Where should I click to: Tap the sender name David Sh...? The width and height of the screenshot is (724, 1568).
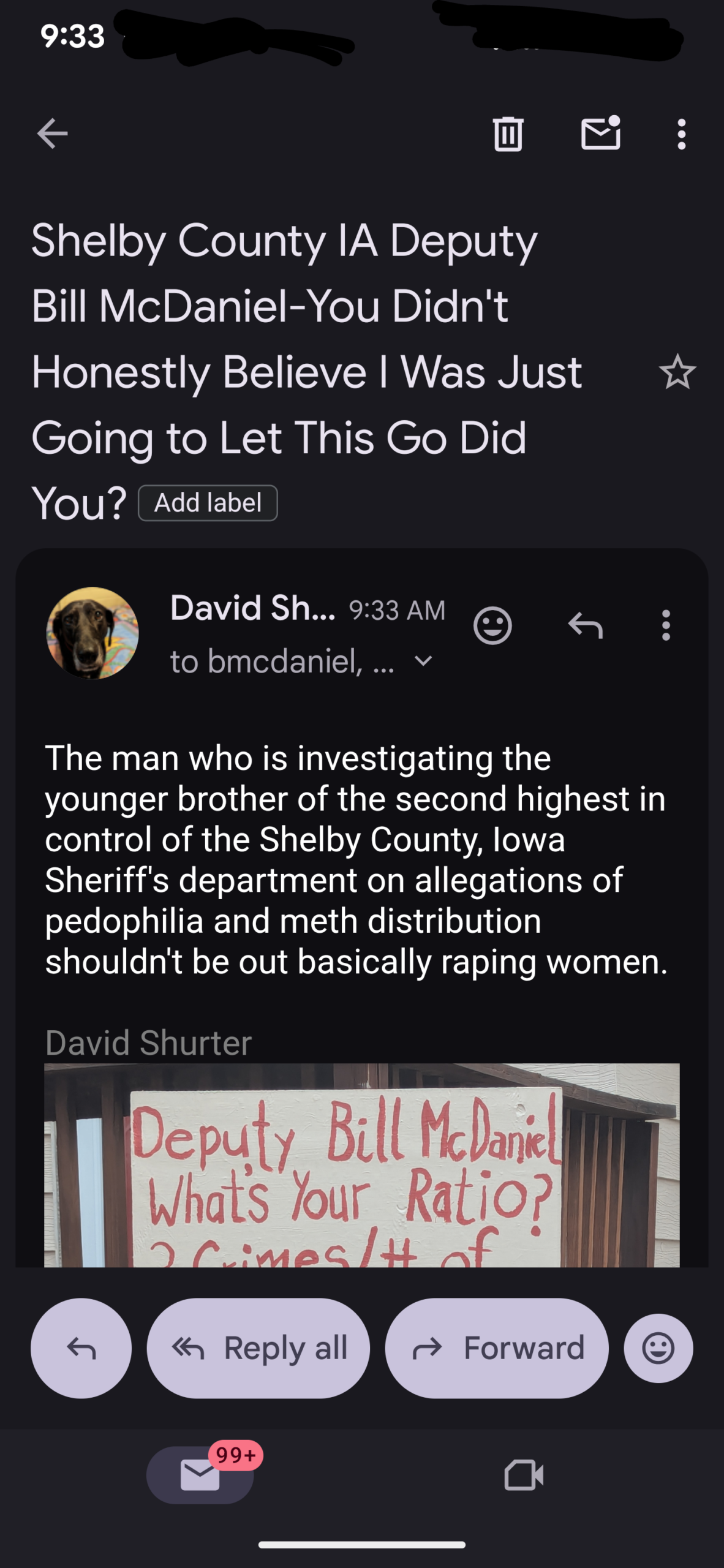(252, 608)
